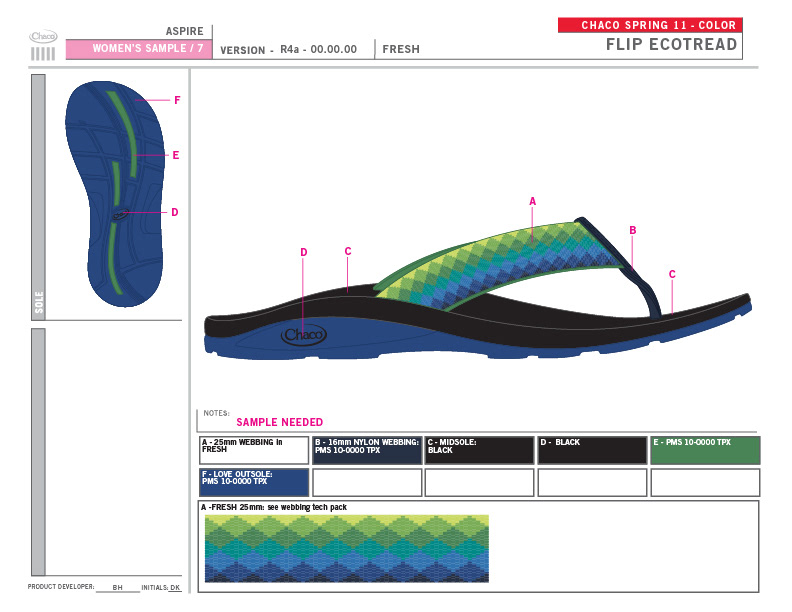Click the pink SAMPLE NEEDED note
The width and height of the screenshot is (792, 612).
click(279, 422)
